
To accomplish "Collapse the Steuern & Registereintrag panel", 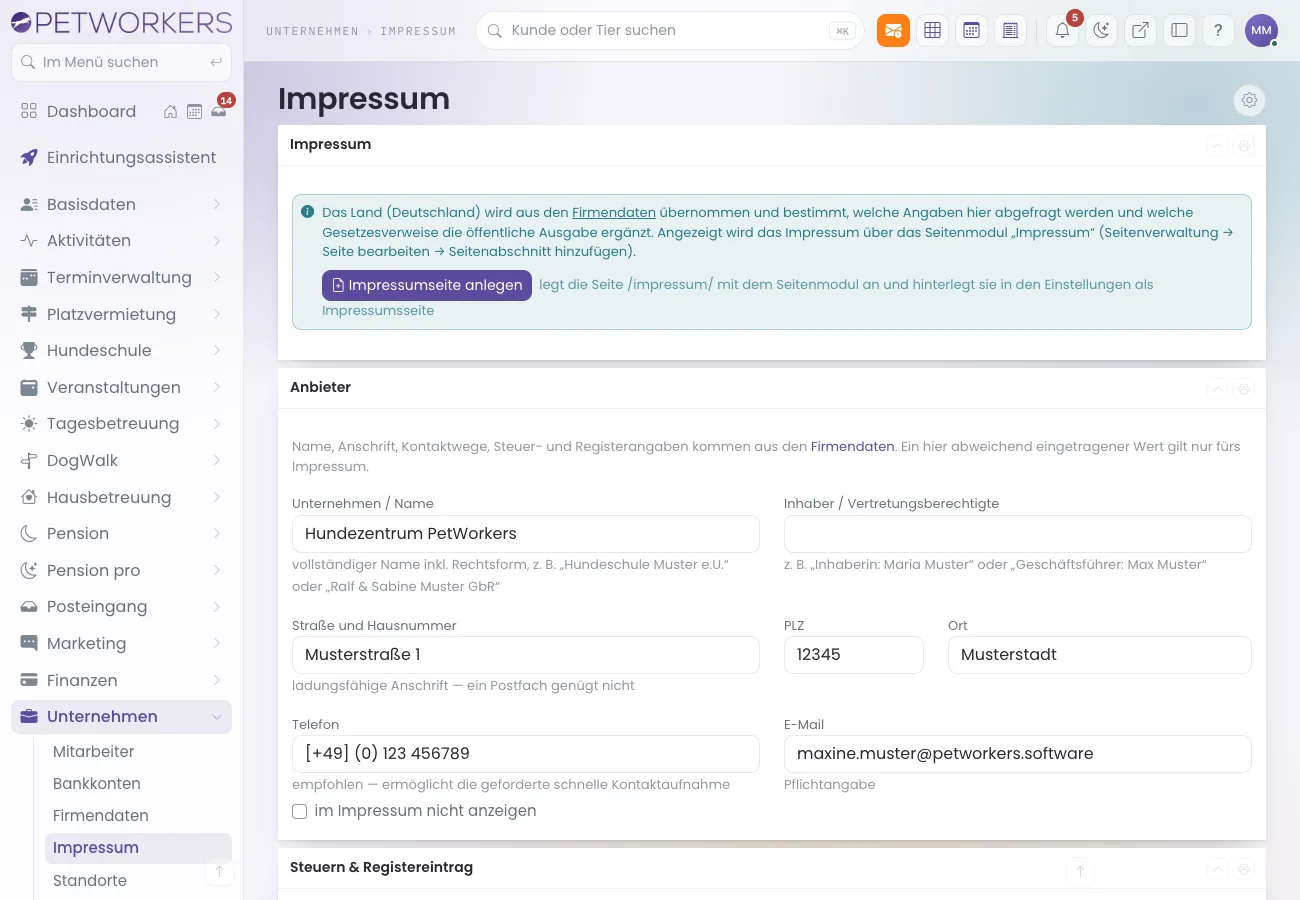I will (x=1217, y=868).
